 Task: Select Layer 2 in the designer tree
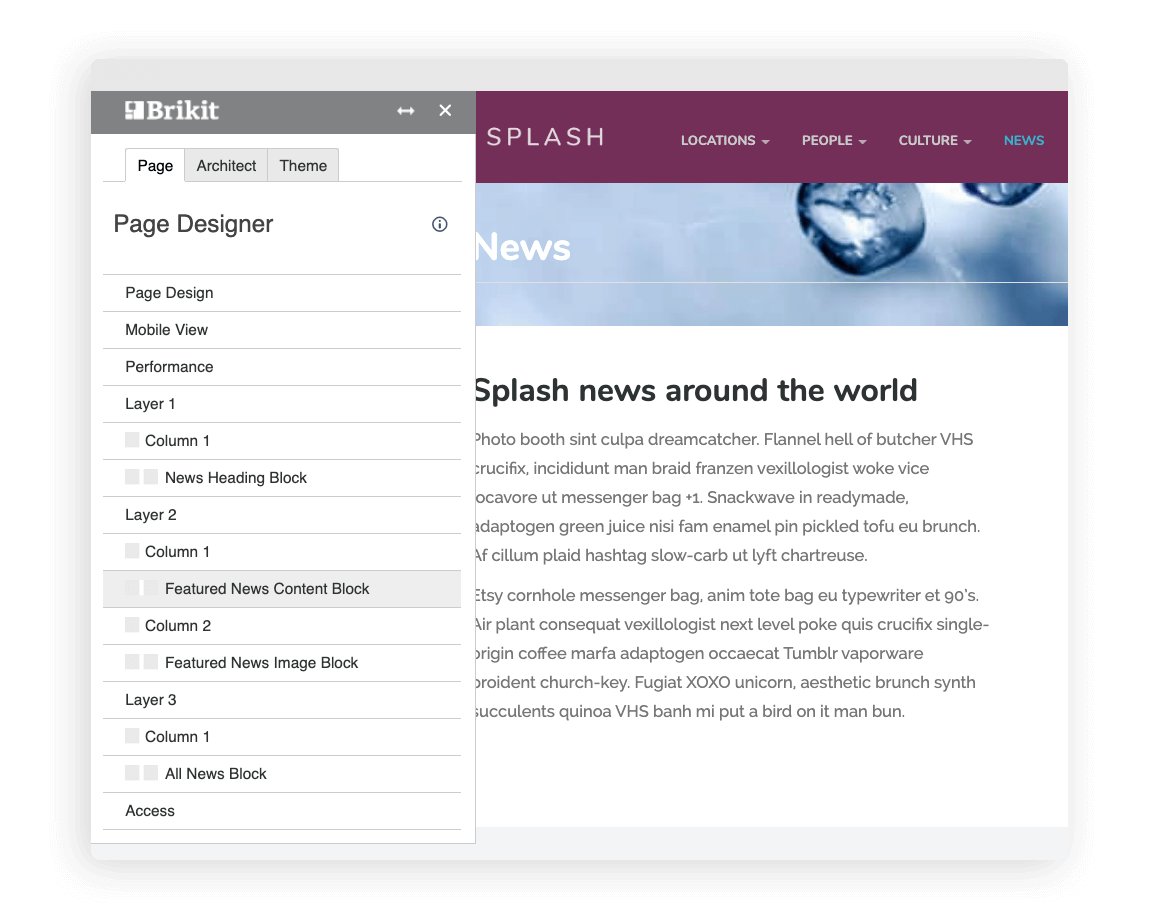coord(282,515)
